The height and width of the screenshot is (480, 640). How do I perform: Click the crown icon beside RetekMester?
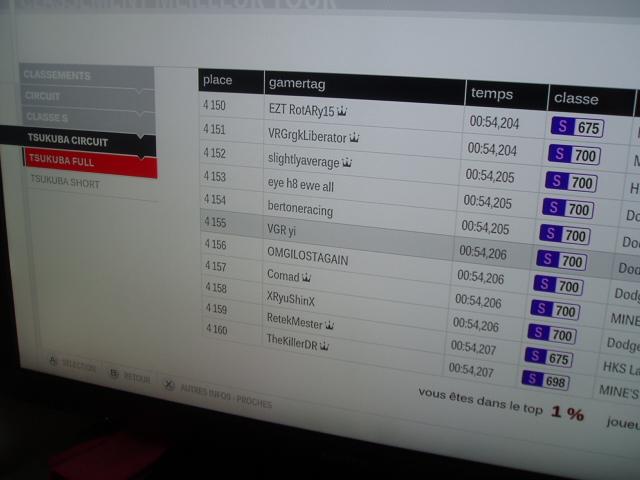[329, 324]
